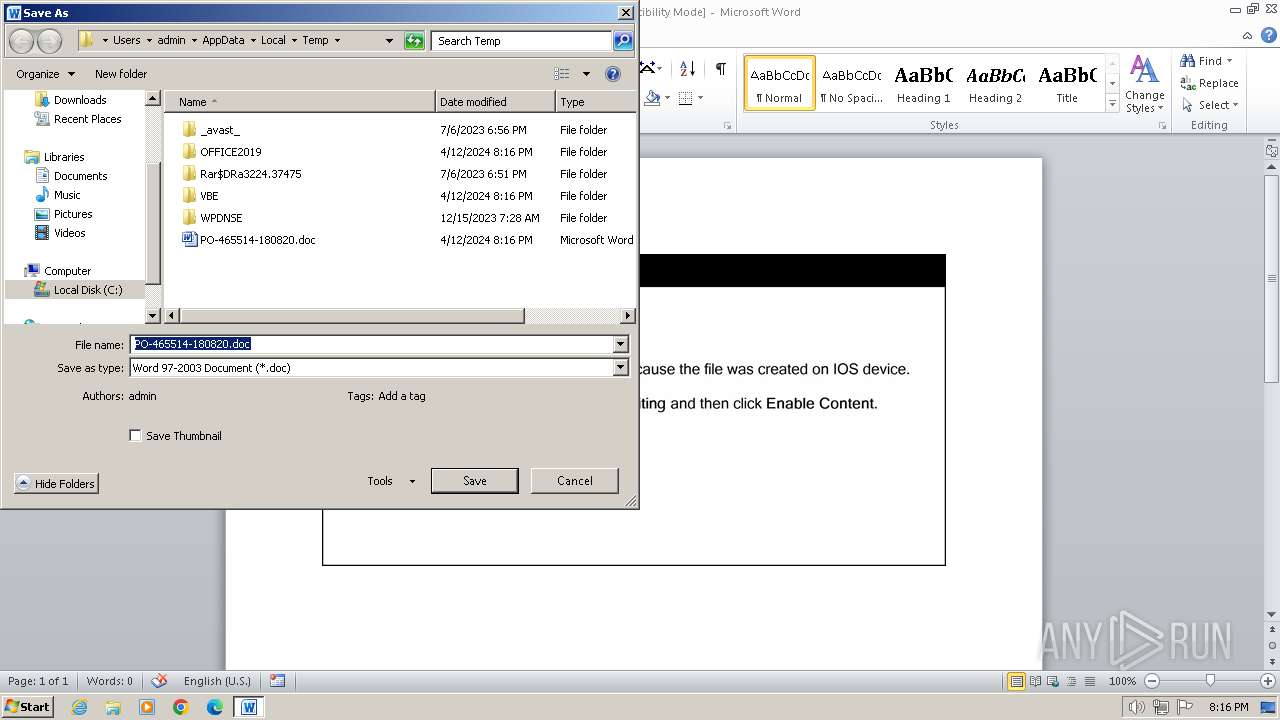Click the Search Temp input field
Image resolution: width=1280 pixels, height=720 pixels.
pyautogui.click(x=522, y=41)
